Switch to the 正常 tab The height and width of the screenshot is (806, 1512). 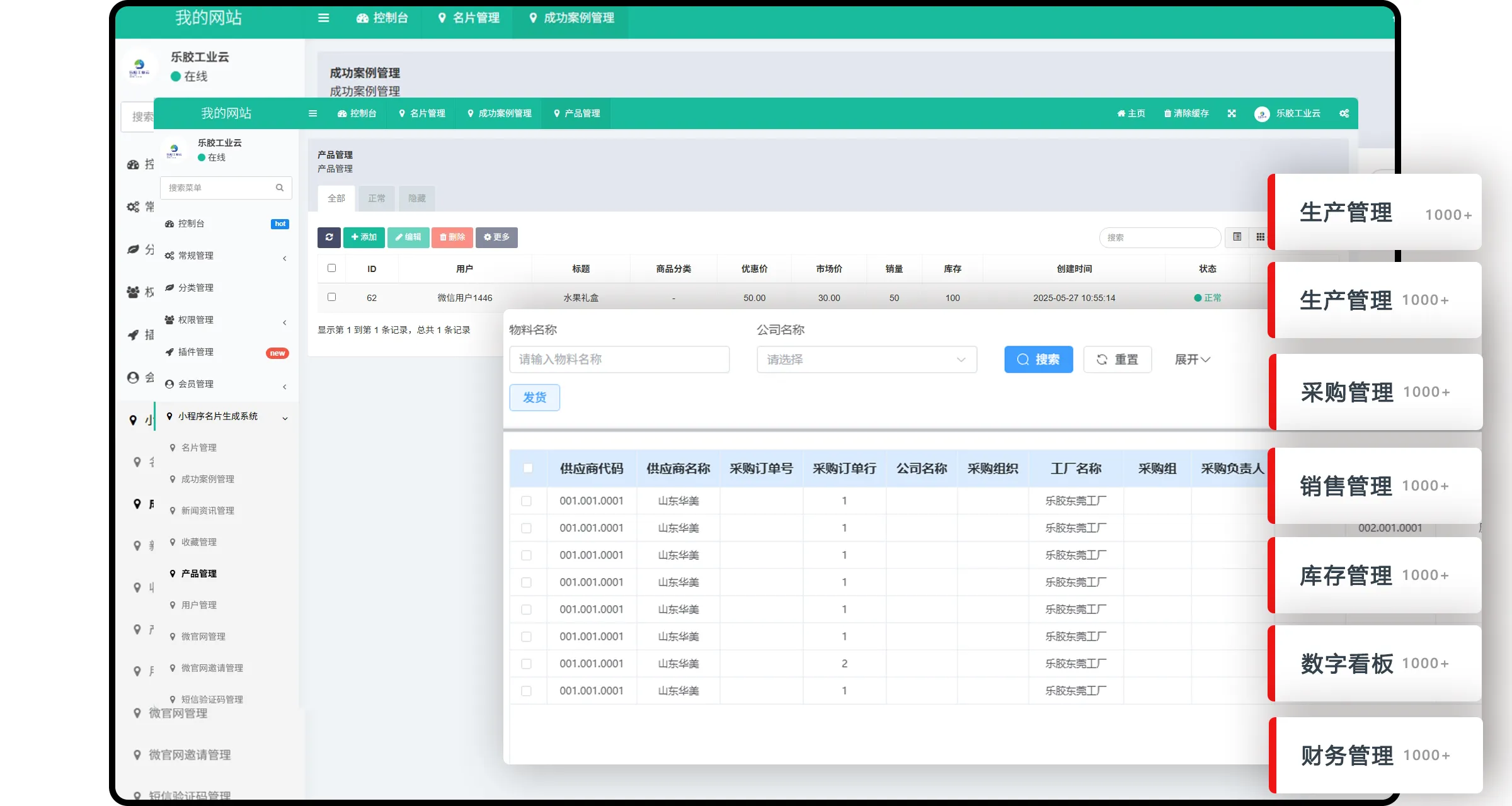click(377, 198)
